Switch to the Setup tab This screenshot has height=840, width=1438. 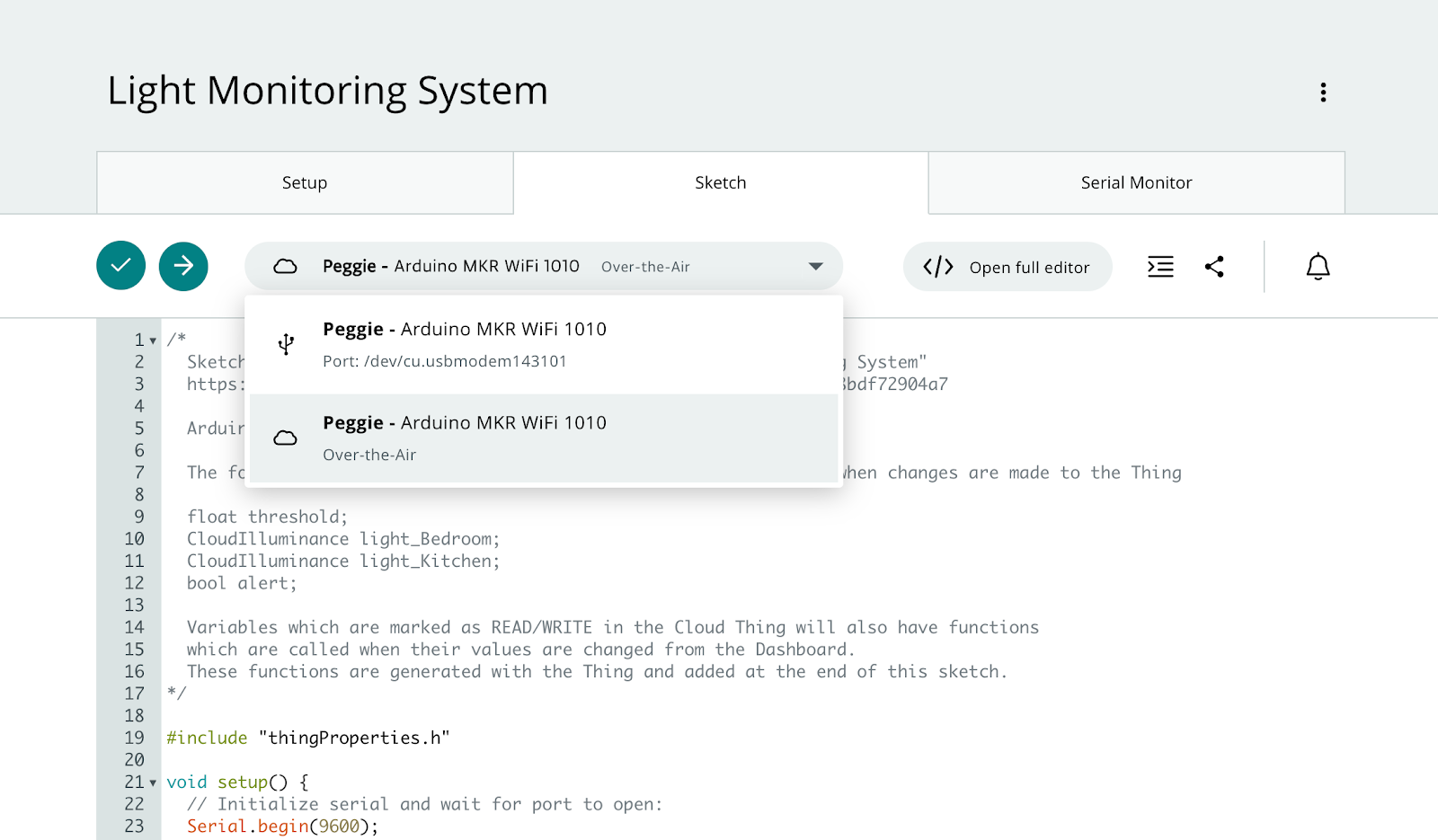click(305, 182)
